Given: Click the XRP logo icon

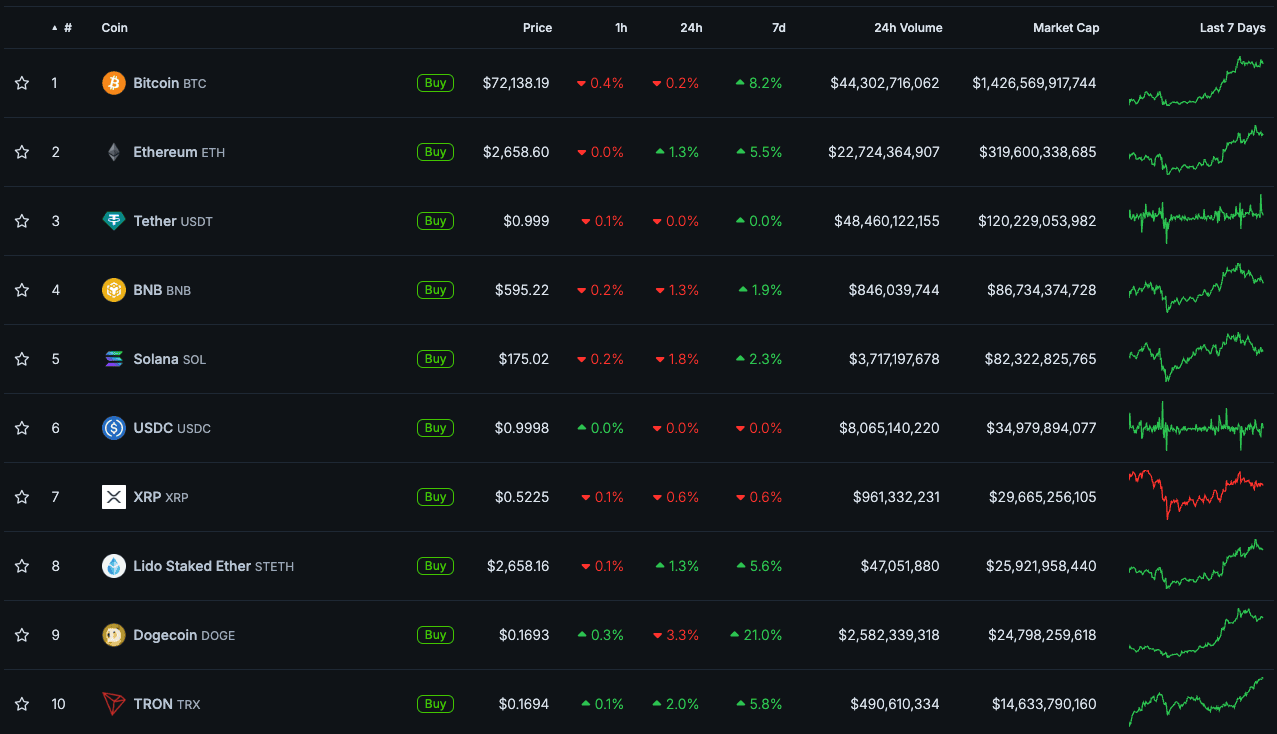Looking at the screenshot, I should point(114,497).
